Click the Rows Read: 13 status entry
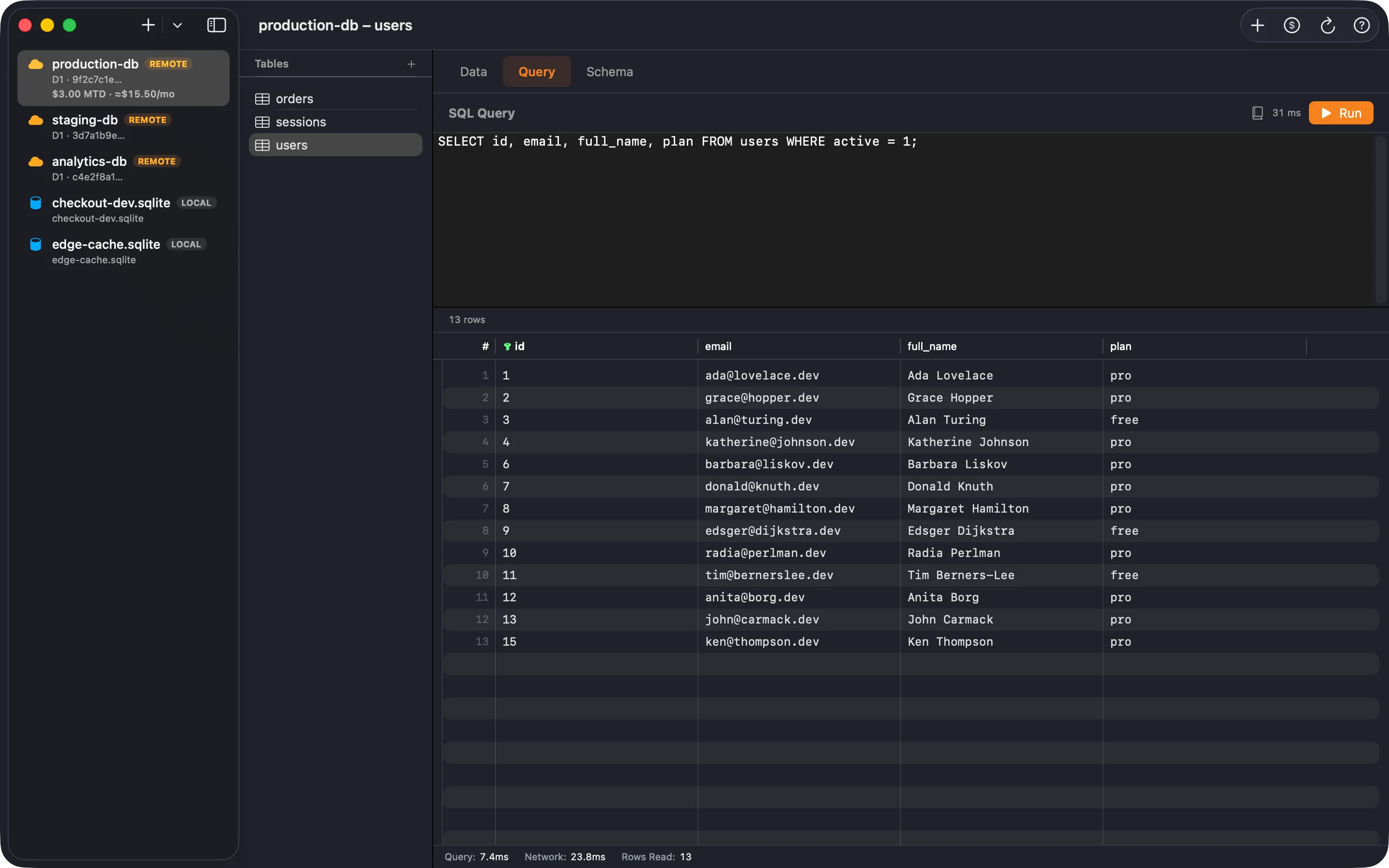This screenshot has height=868, width=1389. point(656,856)
